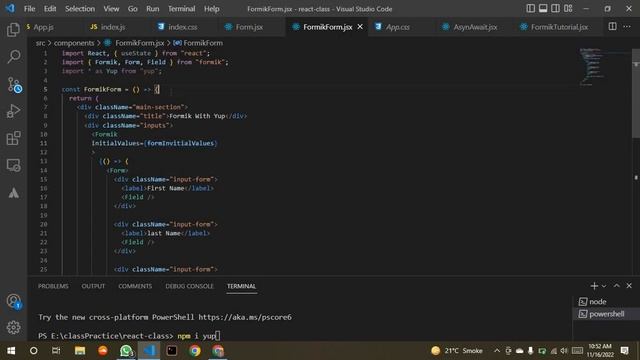Screen dimensions: 640x360
Task: Open WhatsApp from the taskbar
Action: click(x=126, y=351)
